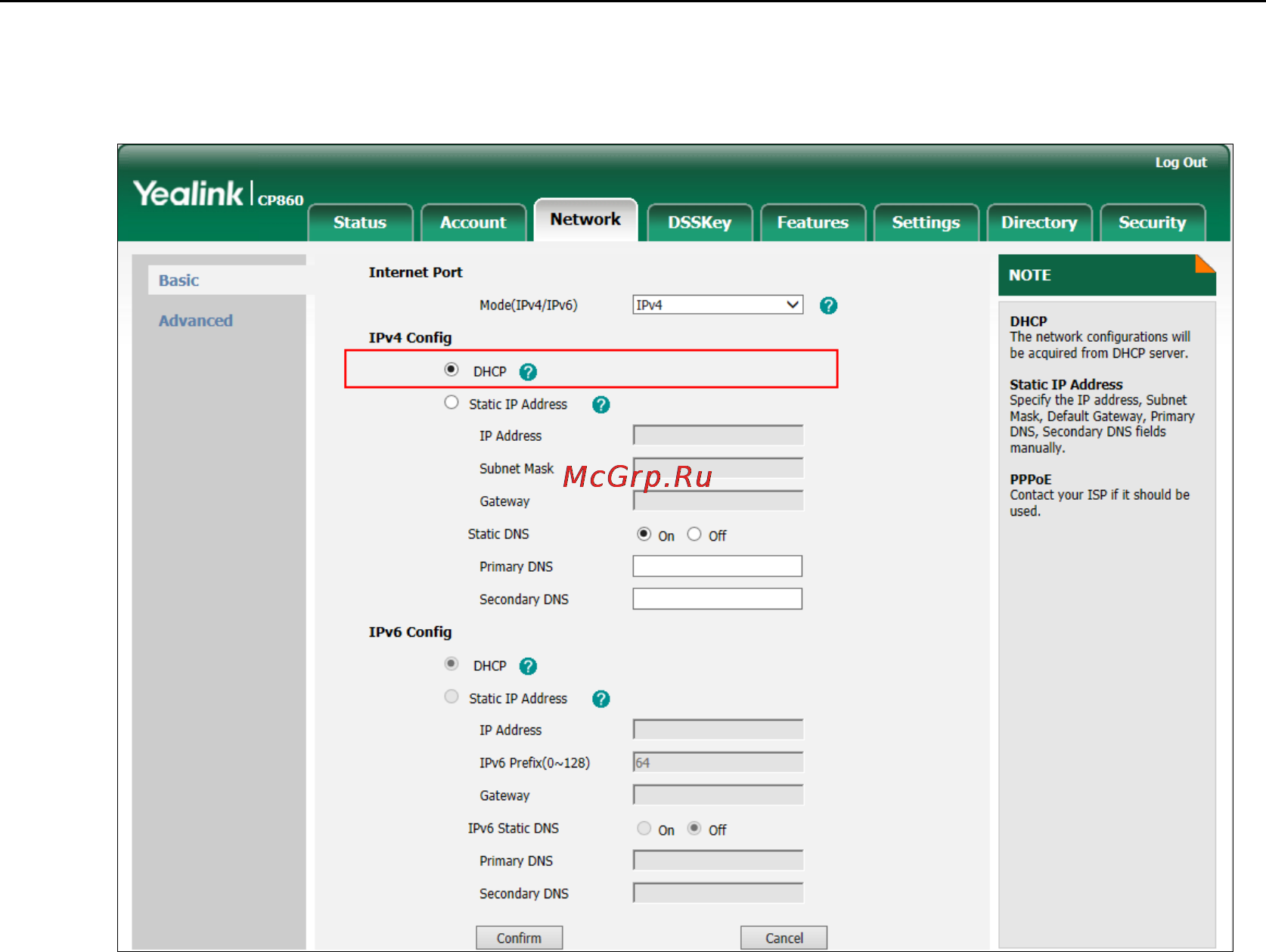Click the Yealink CP860 logo
1266x952 pixels.
pos(219,194)
